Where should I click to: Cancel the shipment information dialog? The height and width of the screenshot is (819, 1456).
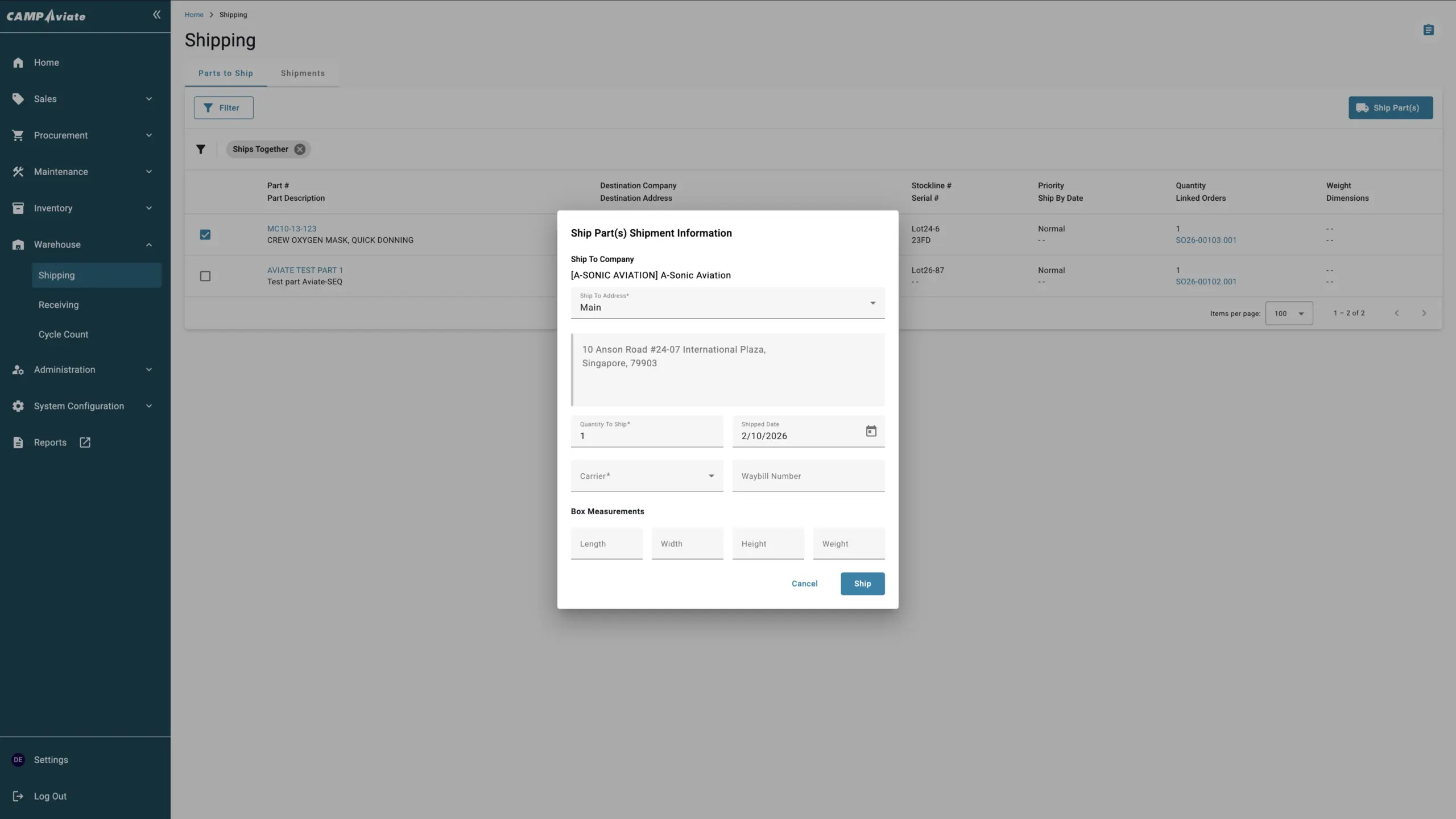point(804,584)
